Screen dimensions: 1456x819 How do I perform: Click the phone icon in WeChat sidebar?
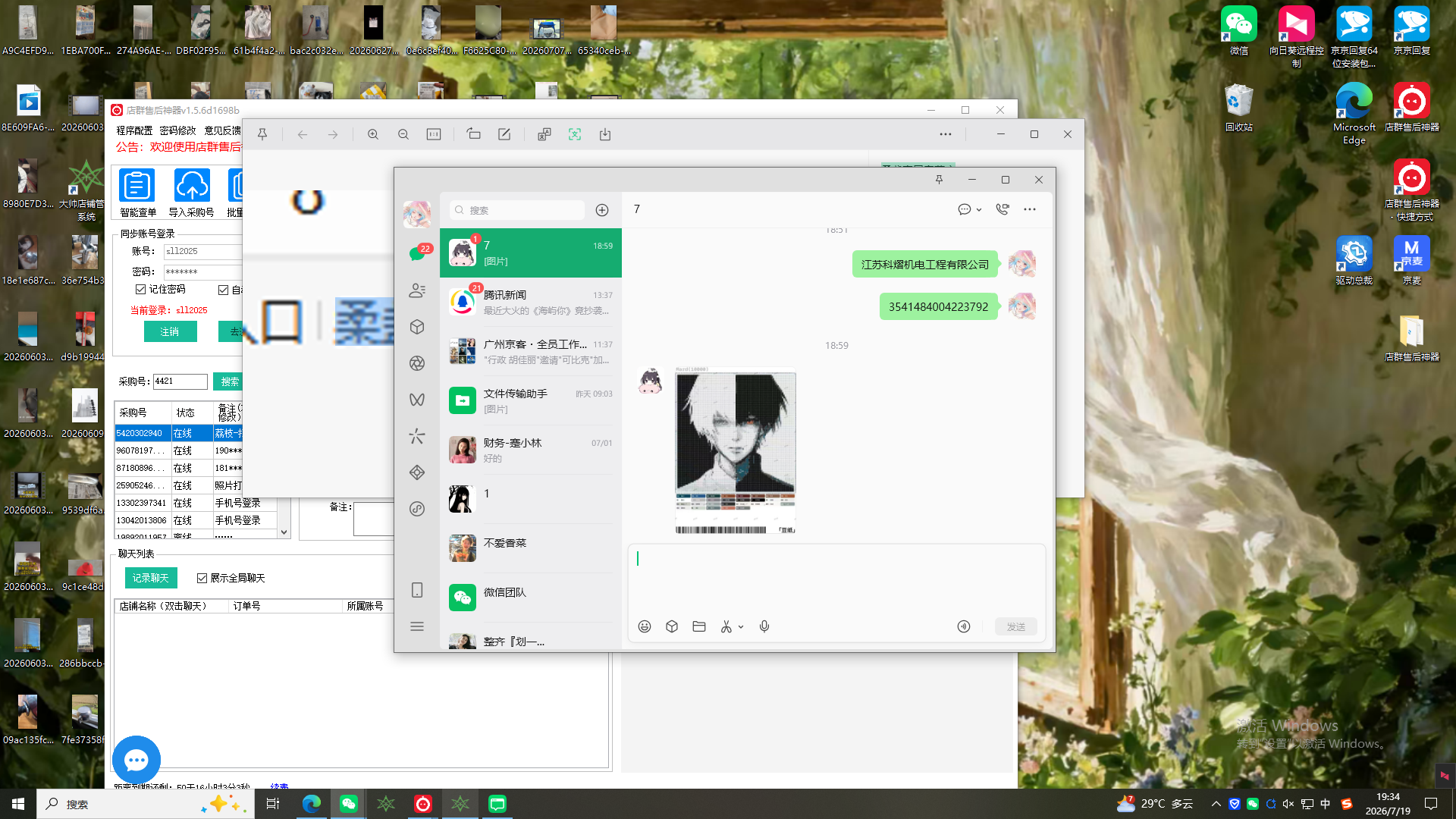tap(417, 590)
